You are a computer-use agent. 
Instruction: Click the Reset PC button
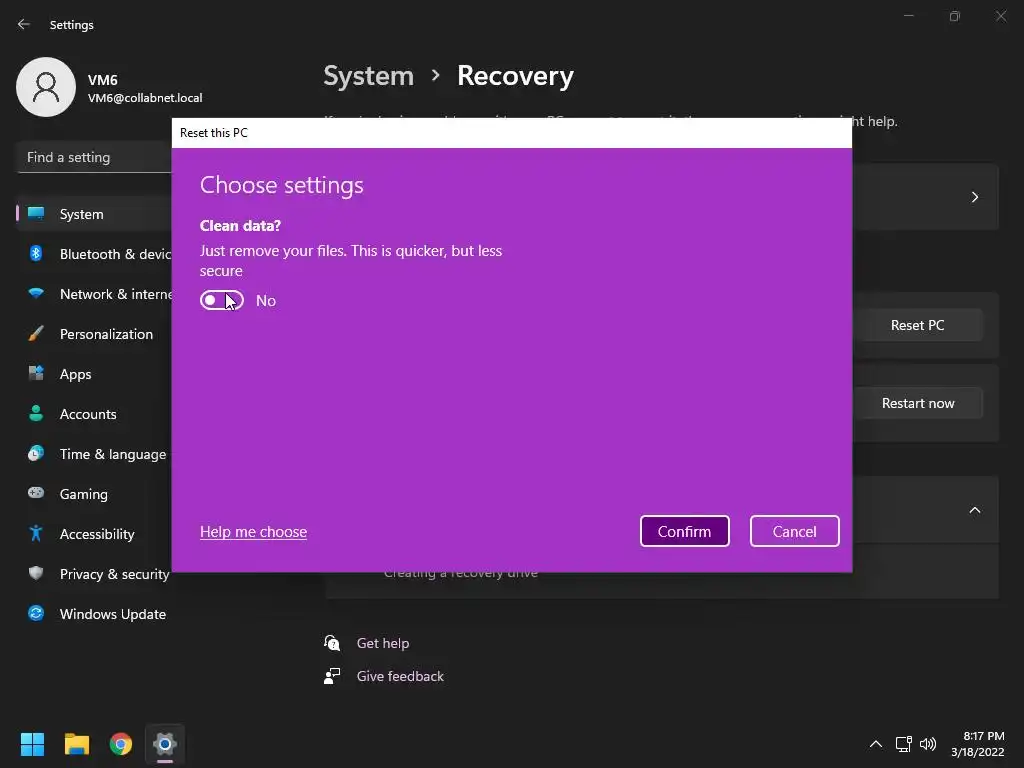pos(917,325)
